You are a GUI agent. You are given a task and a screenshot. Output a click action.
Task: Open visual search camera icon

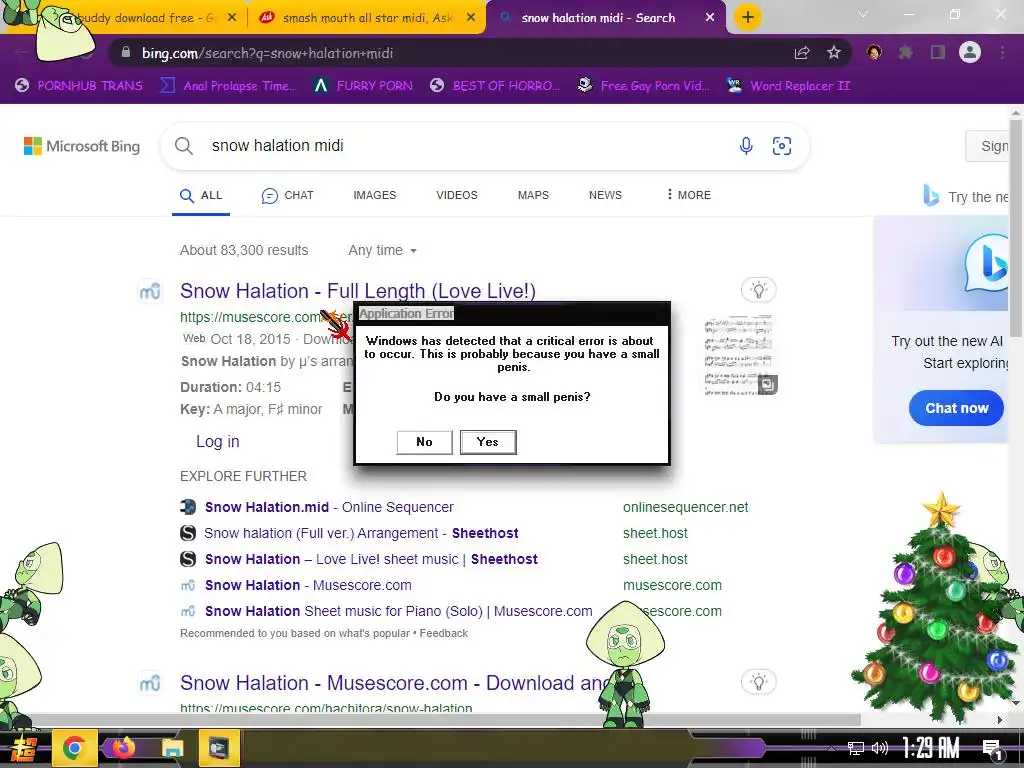click(782, 146)
